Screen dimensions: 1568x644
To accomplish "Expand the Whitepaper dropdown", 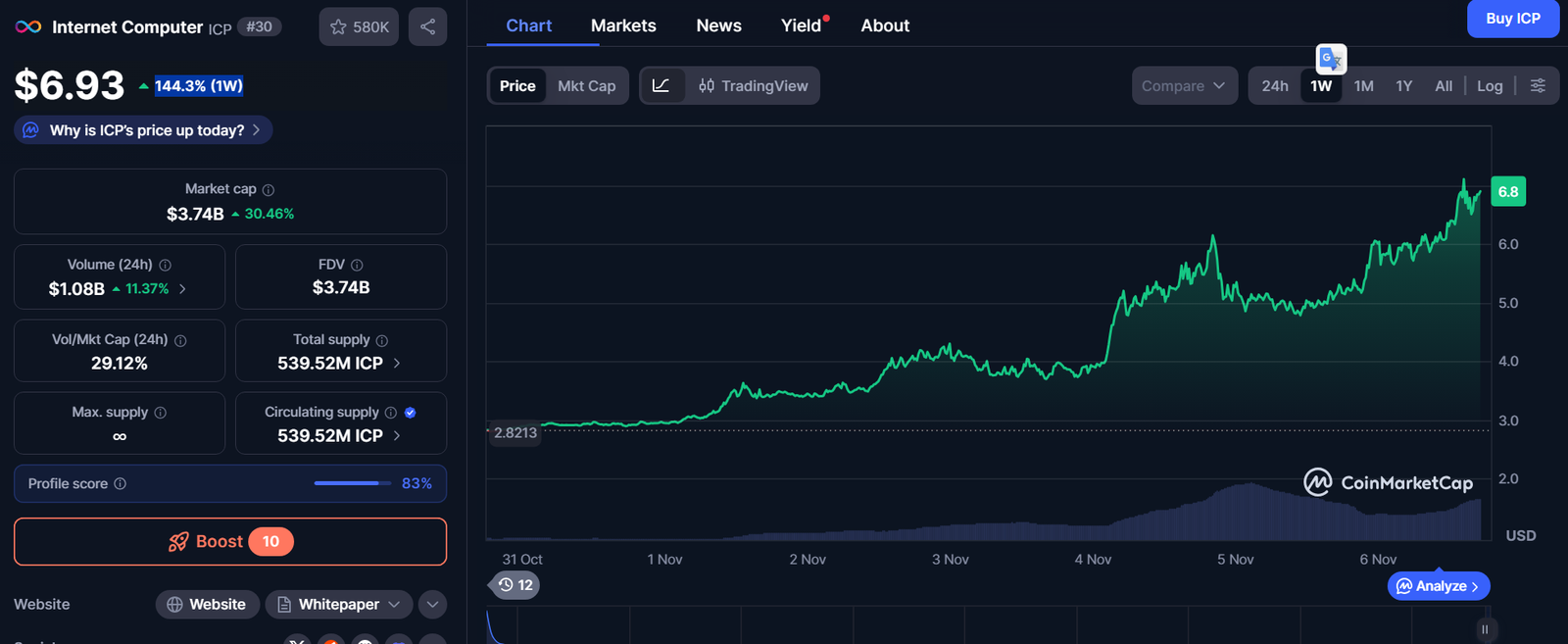I will click(339, 604).
